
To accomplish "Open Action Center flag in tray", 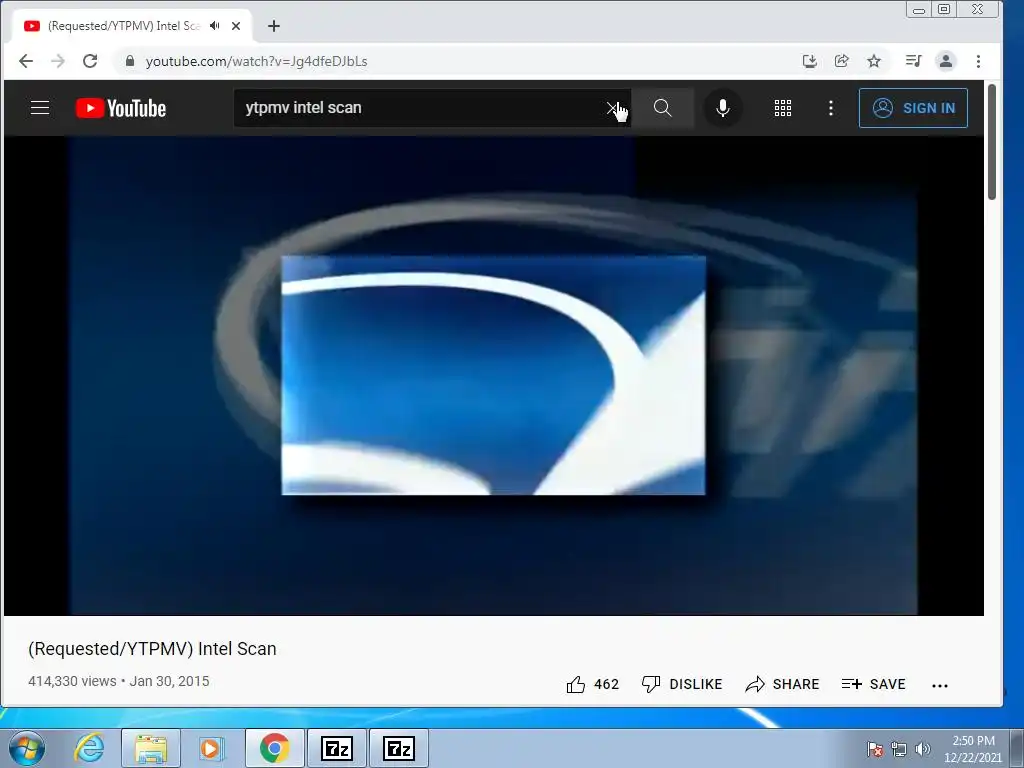I will click(x=875, y=749).
